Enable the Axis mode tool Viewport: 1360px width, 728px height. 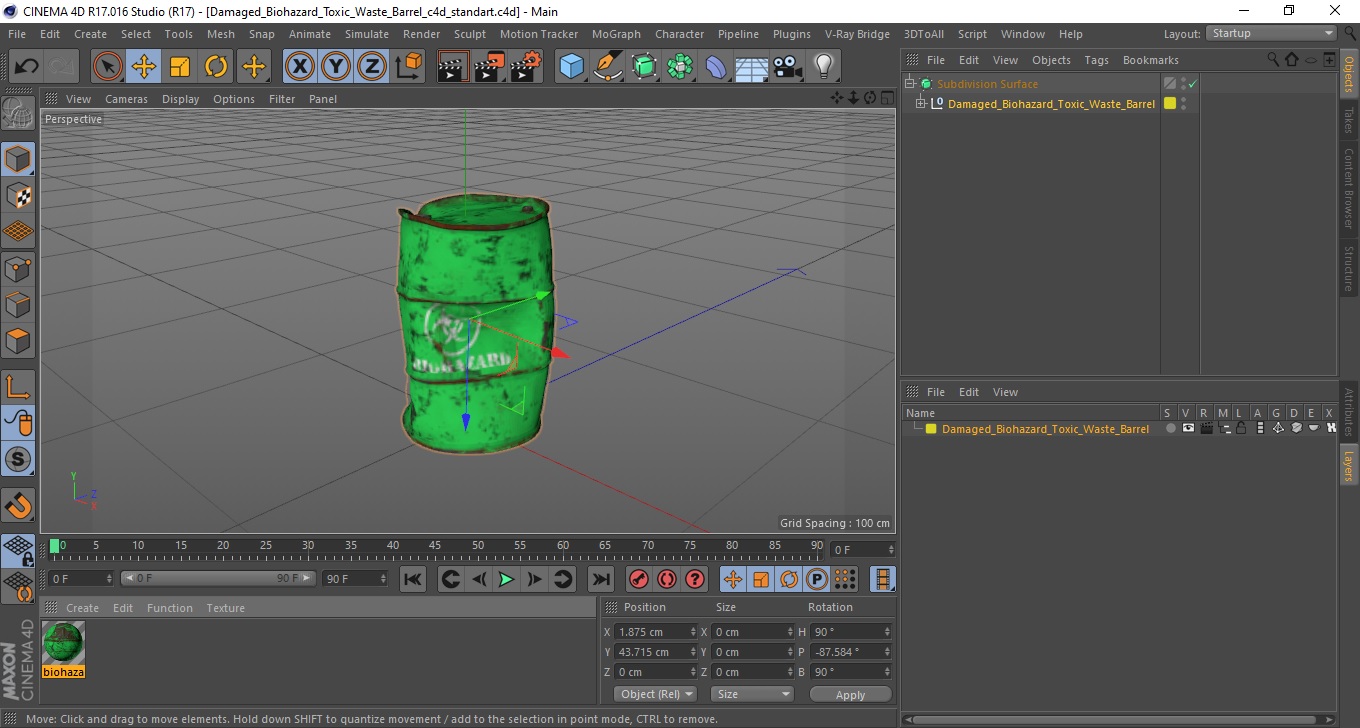(x=18, y=387)
